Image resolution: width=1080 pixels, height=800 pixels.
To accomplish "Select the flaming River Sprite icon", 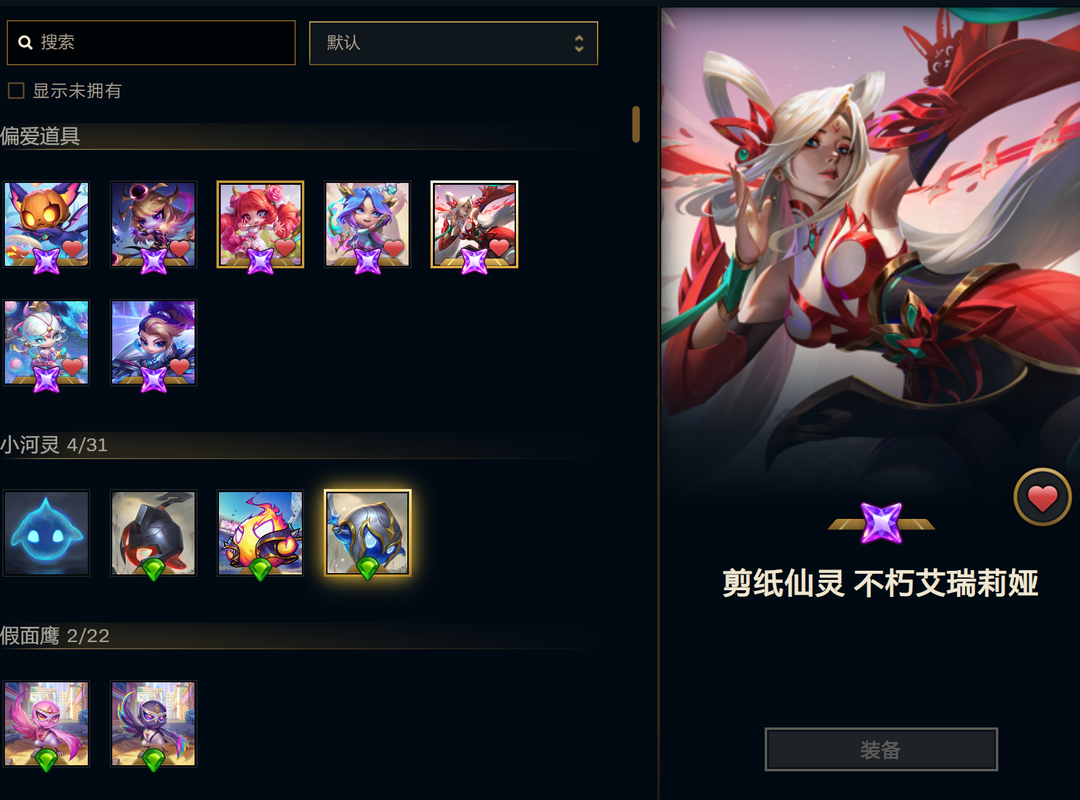I will 260,533.
